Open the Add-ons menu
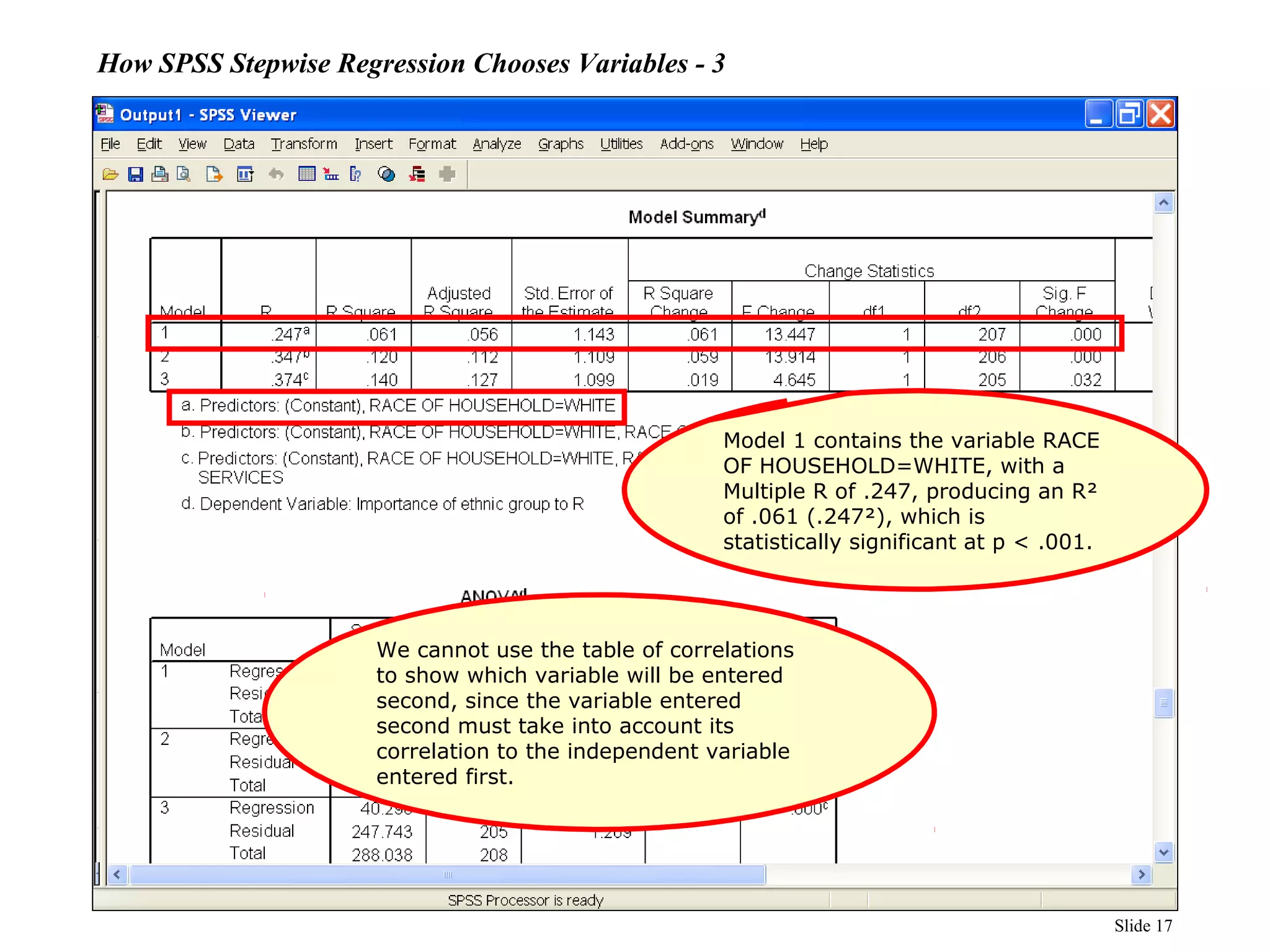Viewport: 1270px width, 952px height. [x=686, y=144]
